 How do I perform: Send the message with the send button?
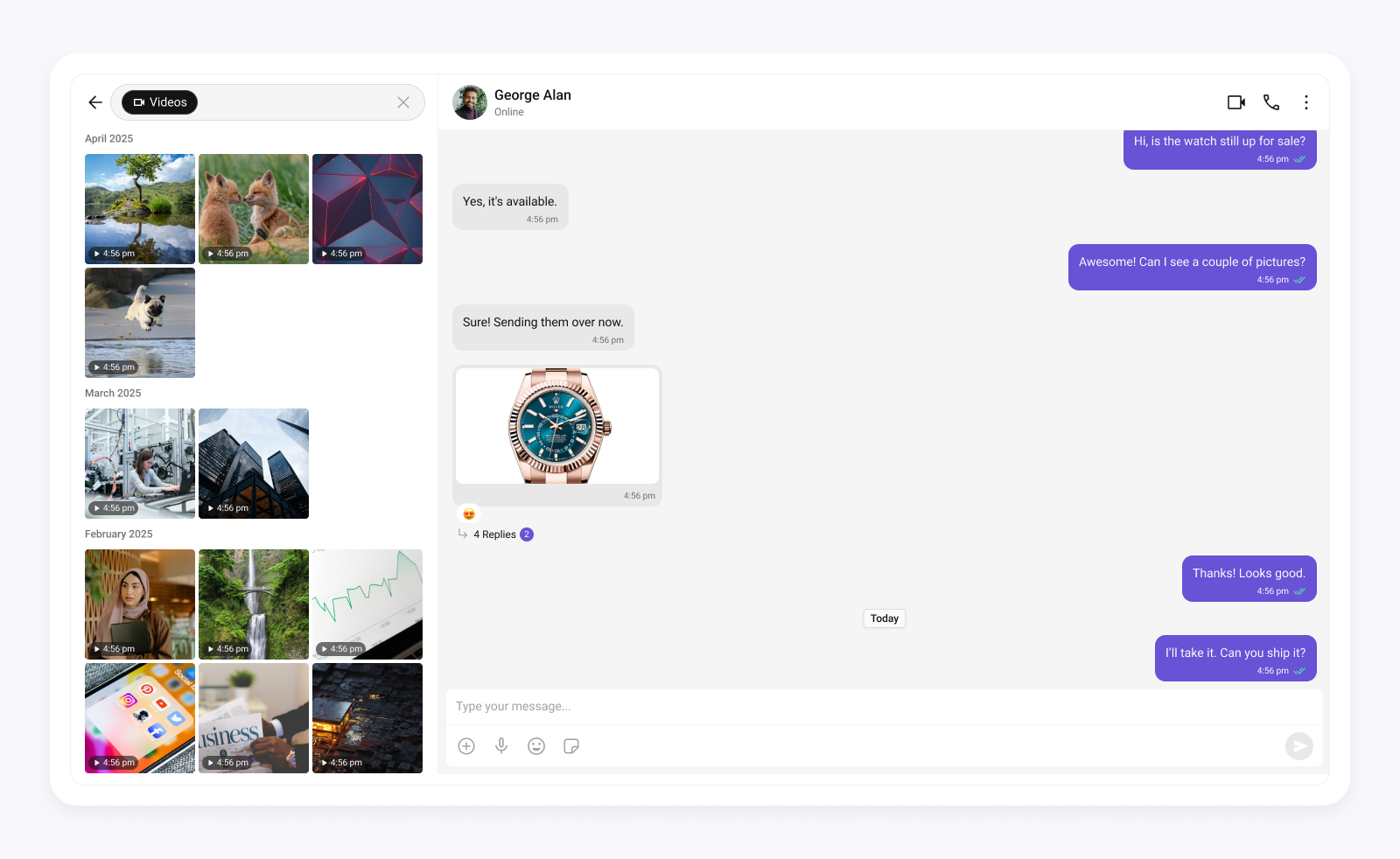(x=1299, y=746)
